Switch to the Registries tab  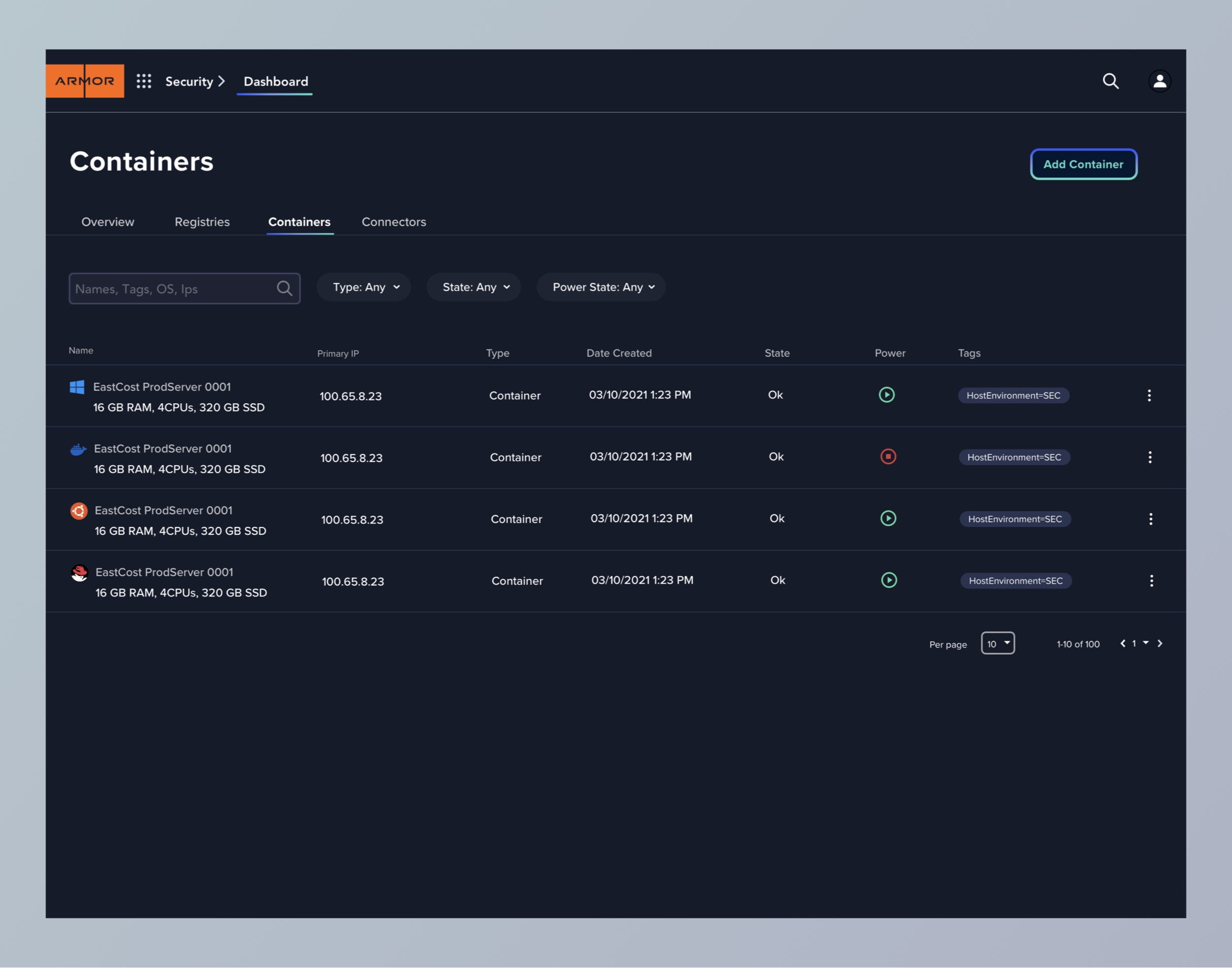point(203,222)
